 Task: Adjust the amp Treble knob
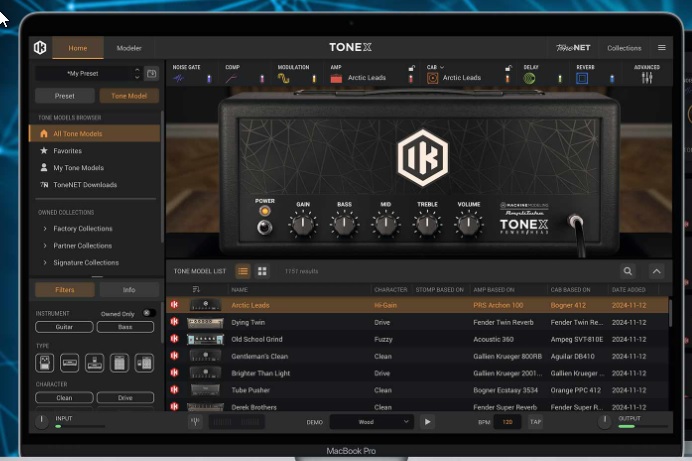(x=427, y=224)
